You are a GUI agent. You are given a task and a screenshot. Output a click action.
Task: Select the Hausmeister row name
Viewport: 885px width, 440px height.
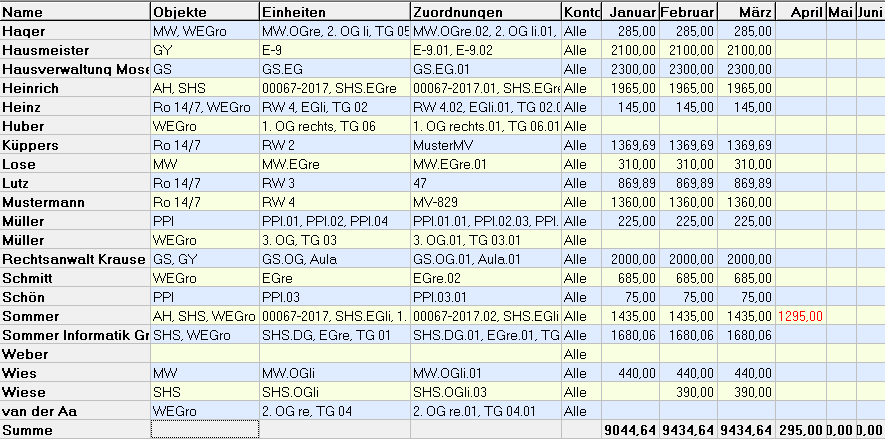pyautogui.click(x=75, y=50)
